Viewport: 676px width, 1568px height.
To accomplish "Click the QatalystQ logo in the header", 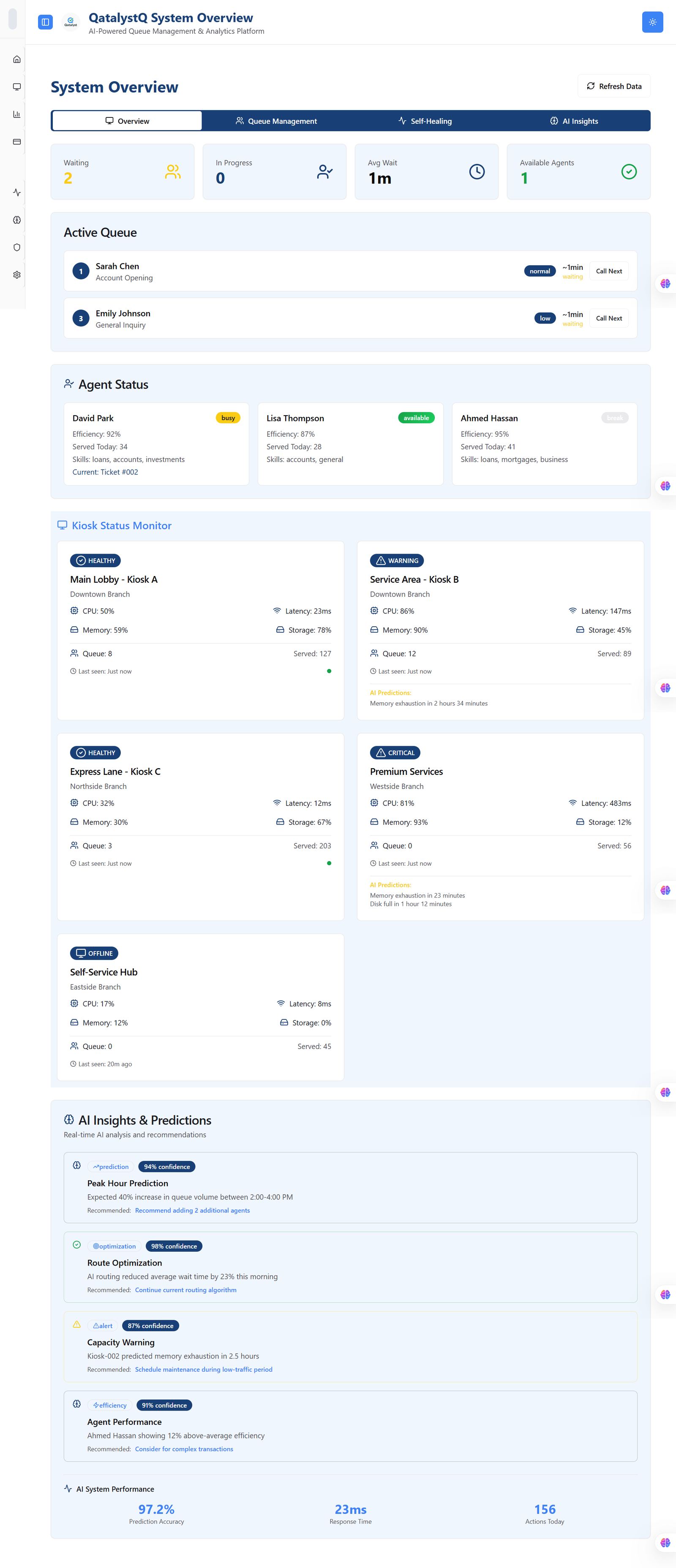I will pos(71,22).
